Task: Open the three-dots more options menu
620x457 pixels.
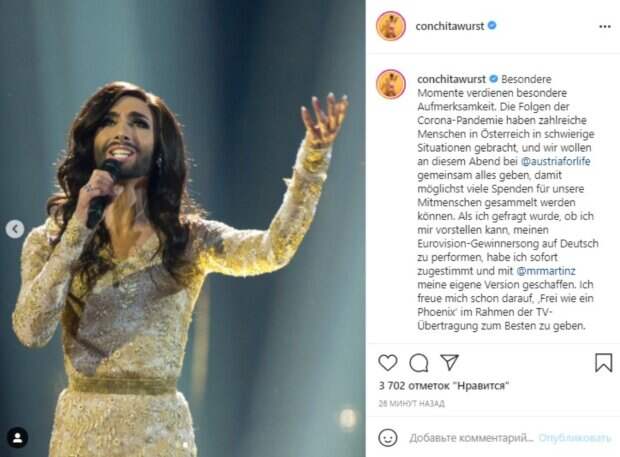Action: coord(605,26)
